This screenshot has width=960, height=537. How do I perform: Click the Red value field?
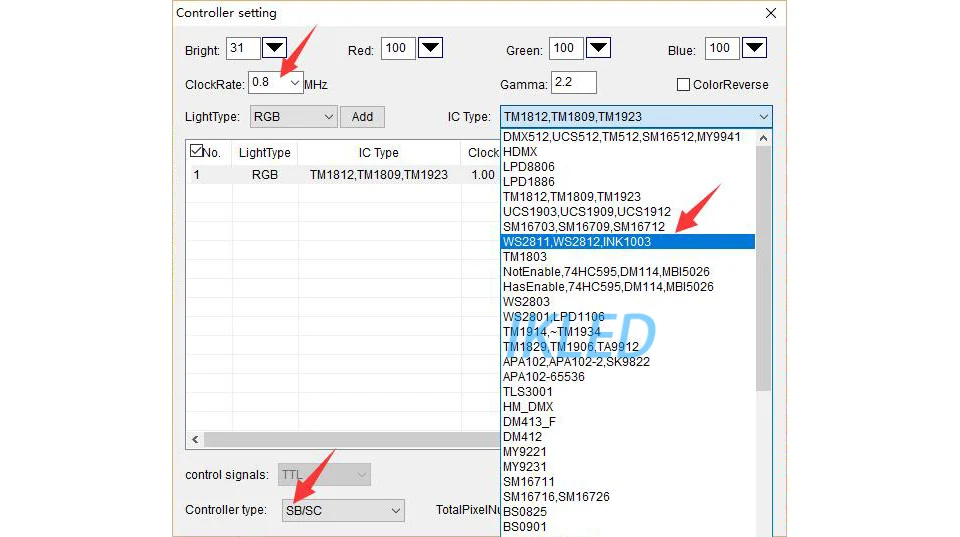click(398, 48)
